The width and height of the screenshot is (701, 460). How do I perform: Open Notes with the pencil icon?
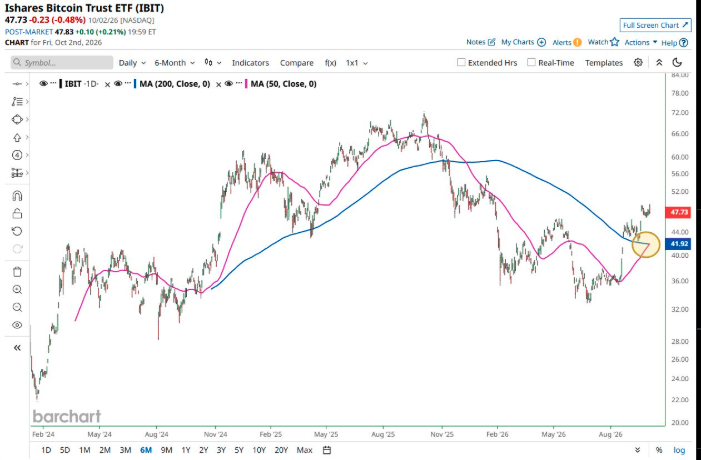tap(481, 42)
